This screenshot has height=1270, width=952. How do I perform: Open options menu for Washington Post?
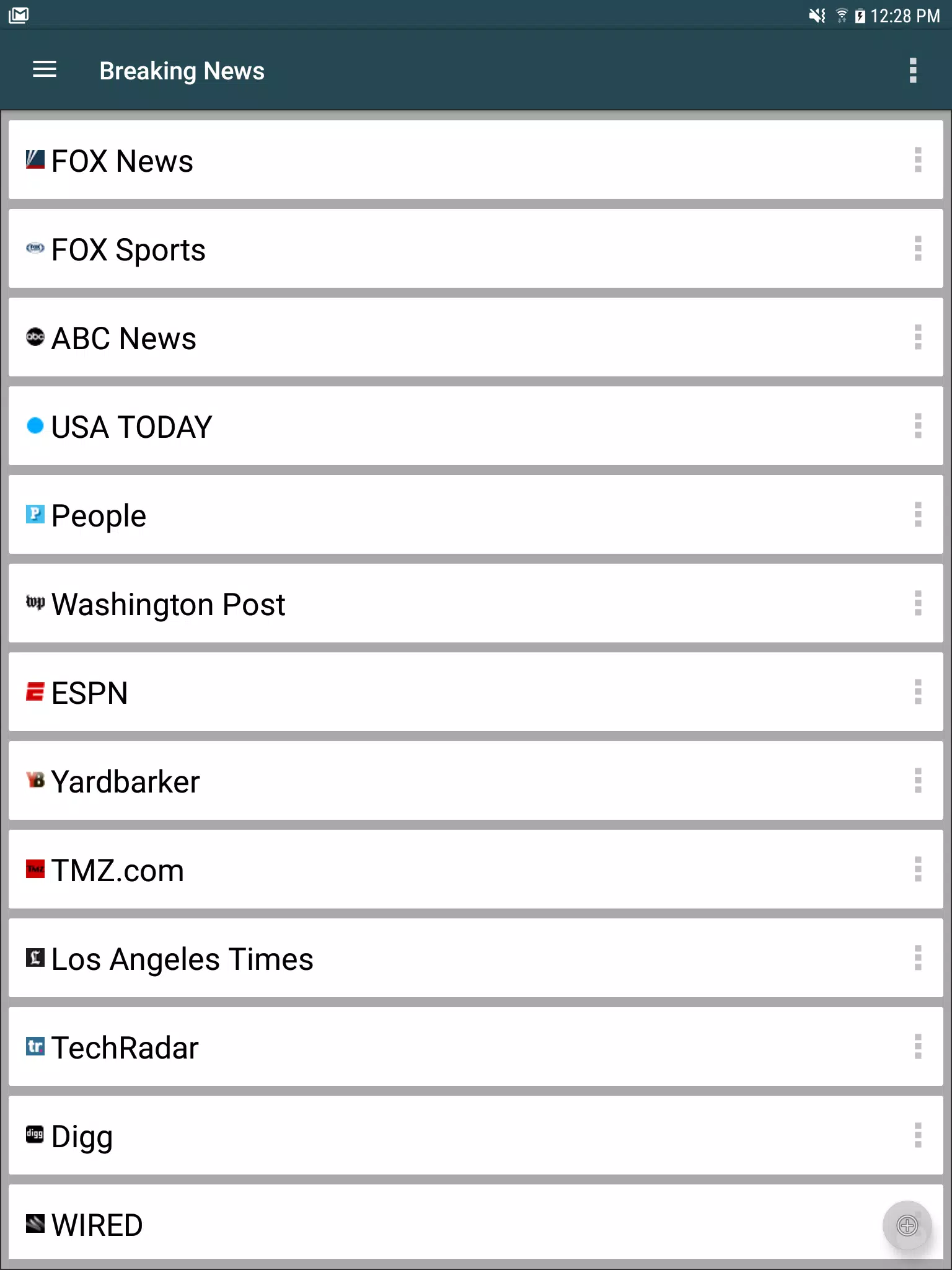click(918, 603)
